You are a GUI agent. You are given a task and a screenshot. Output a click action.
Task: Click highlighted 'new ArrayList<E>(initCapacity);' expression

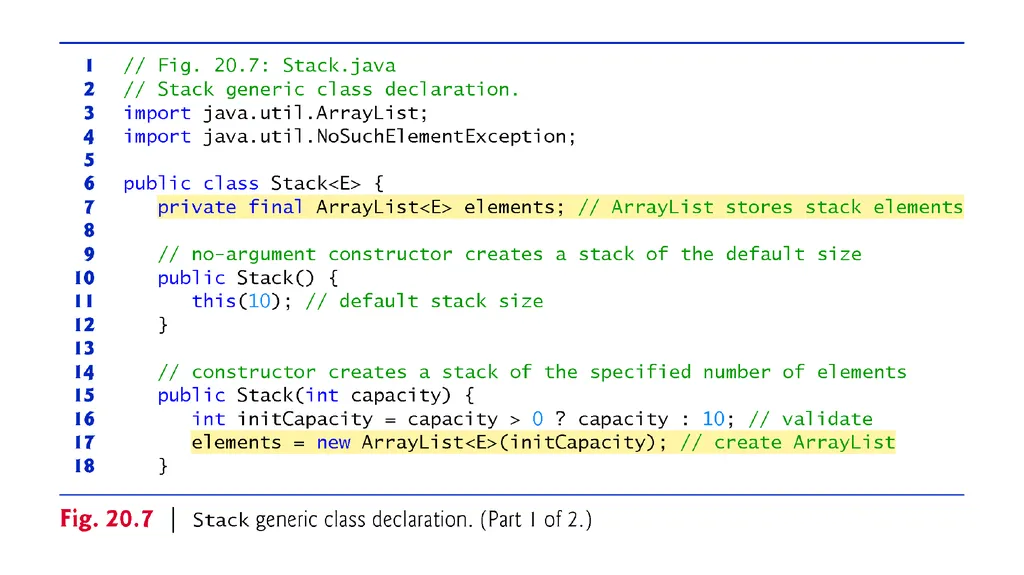tap(492, 442)
